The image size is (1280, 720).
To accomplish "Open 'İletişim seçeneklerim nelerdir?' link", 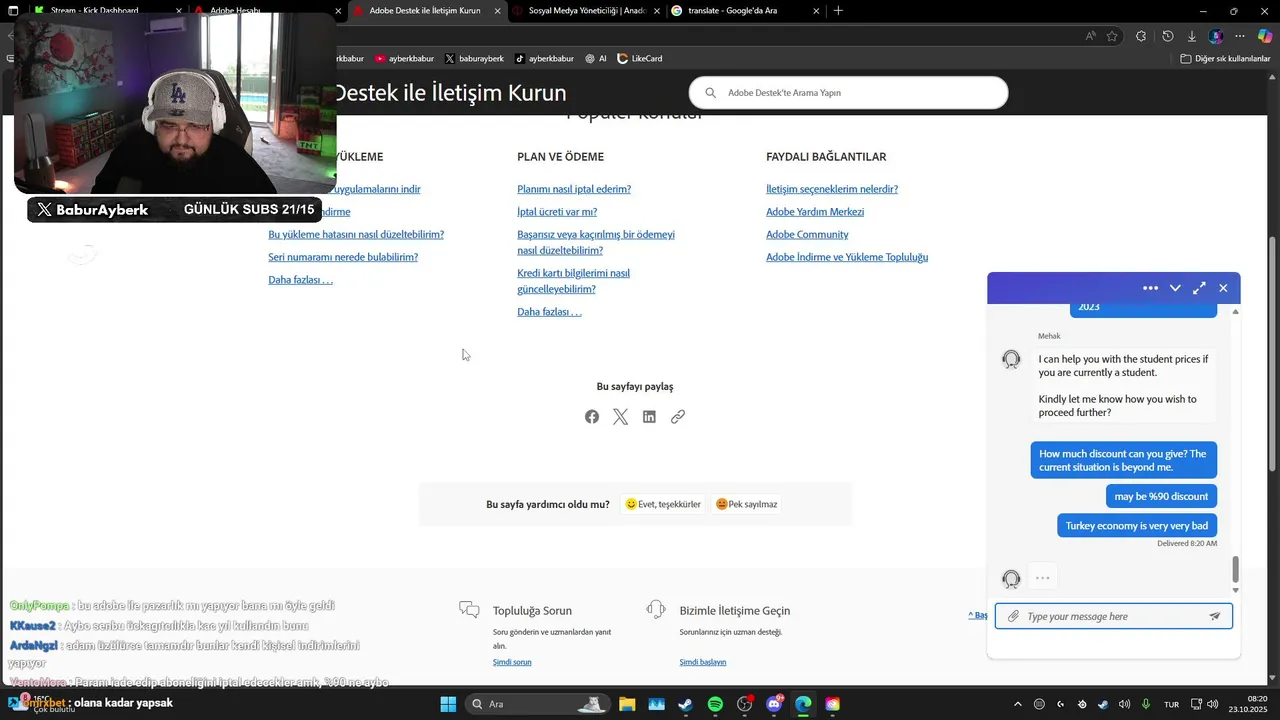I will click(832, 189).
